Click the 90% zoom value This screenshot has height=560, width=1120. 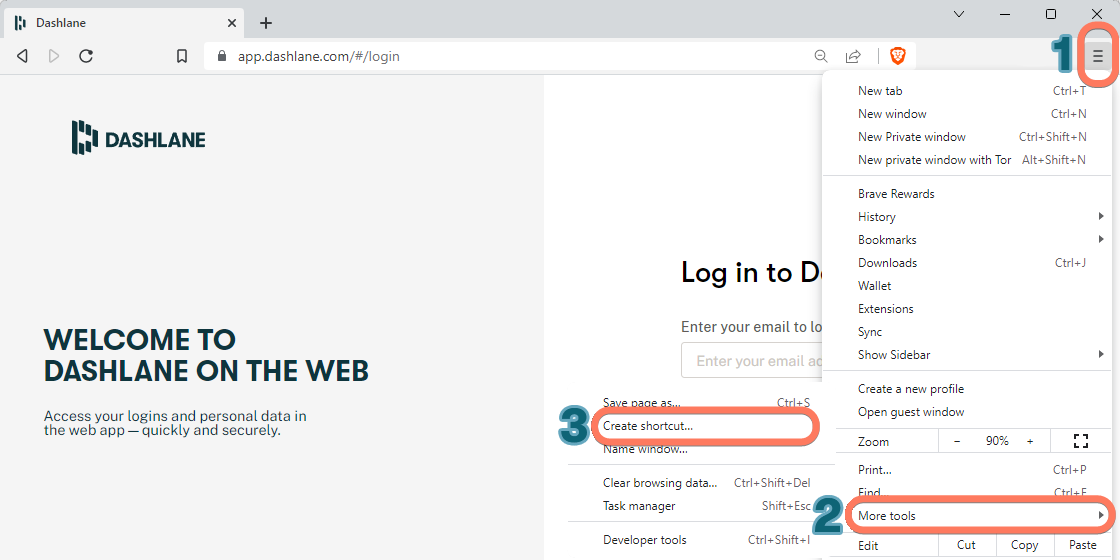[x=997, y=441]
